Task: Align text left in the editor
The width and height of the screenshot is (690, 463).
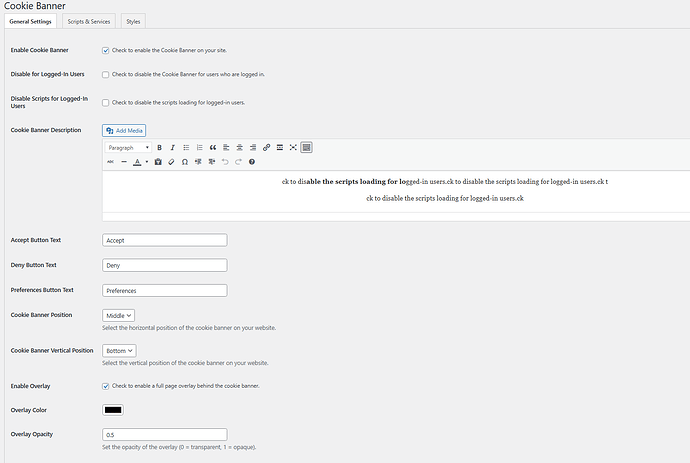Action: [226, 148]
